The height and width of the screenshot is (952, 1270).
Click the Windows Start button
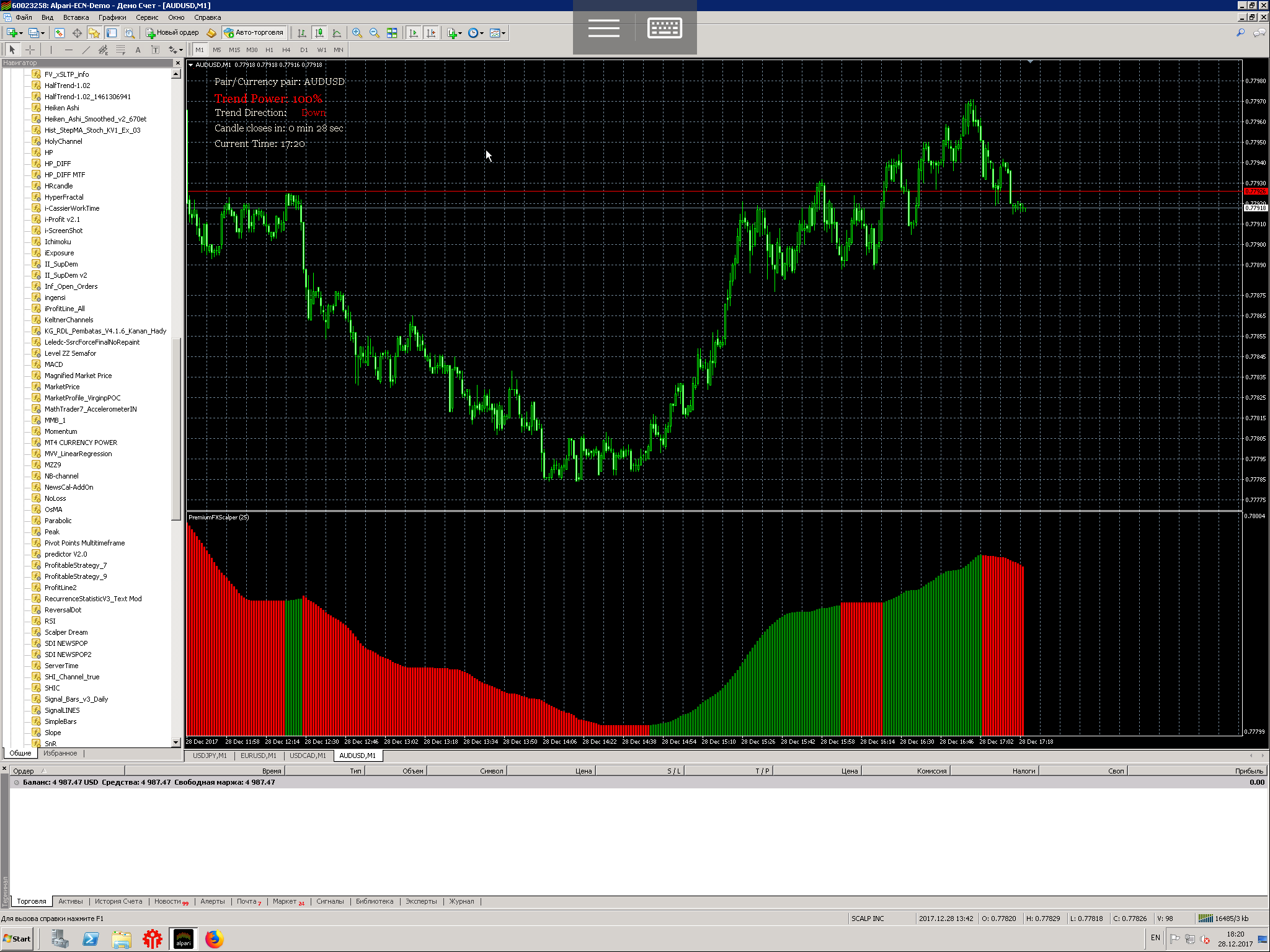point(17,938)
